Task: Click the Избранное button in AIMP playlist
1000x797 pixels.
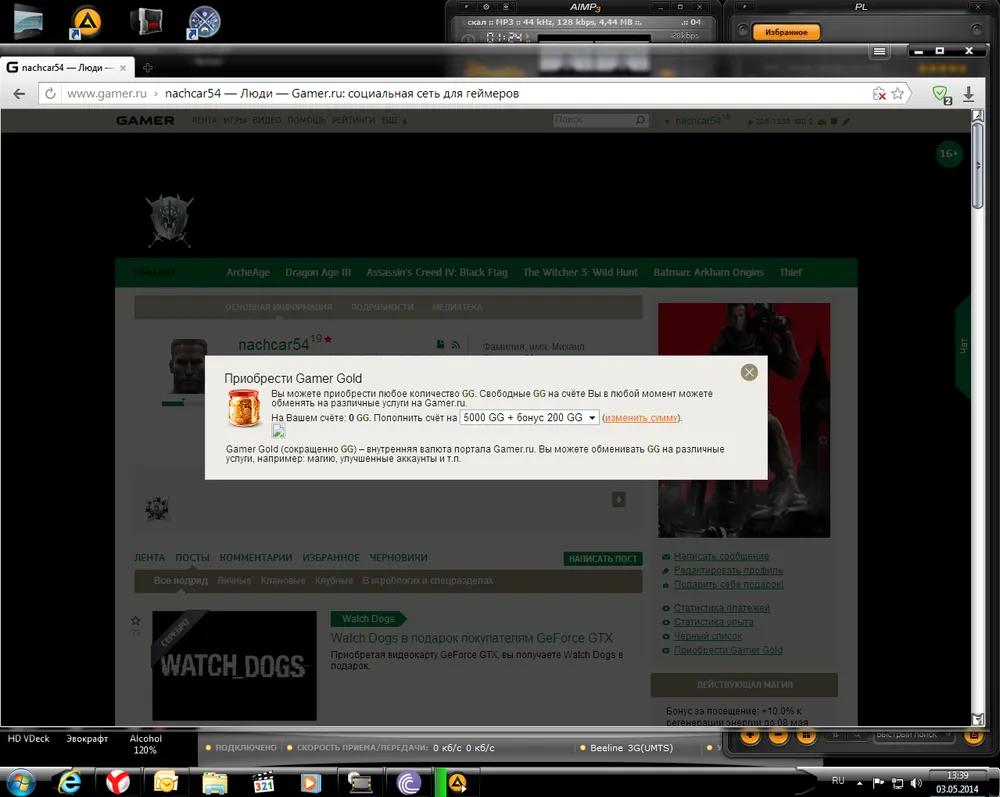Action: 786,32
